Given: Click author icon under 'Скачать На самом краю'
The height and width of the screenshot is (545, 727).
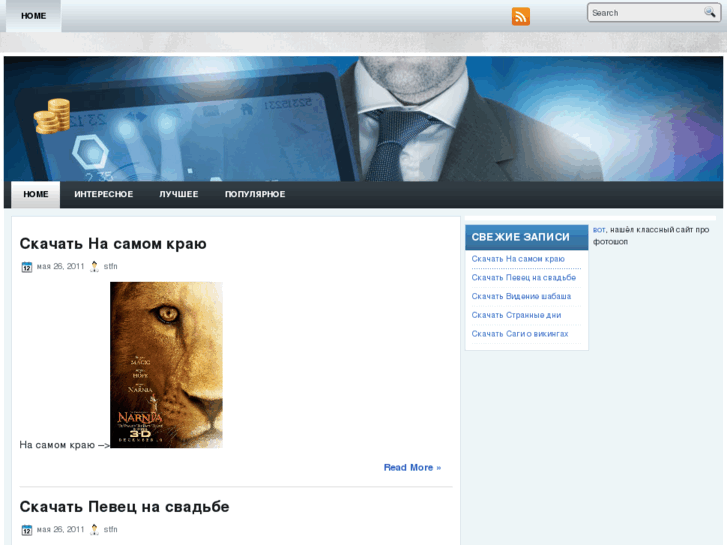Looking at the screenshot, I should point(95,266).
